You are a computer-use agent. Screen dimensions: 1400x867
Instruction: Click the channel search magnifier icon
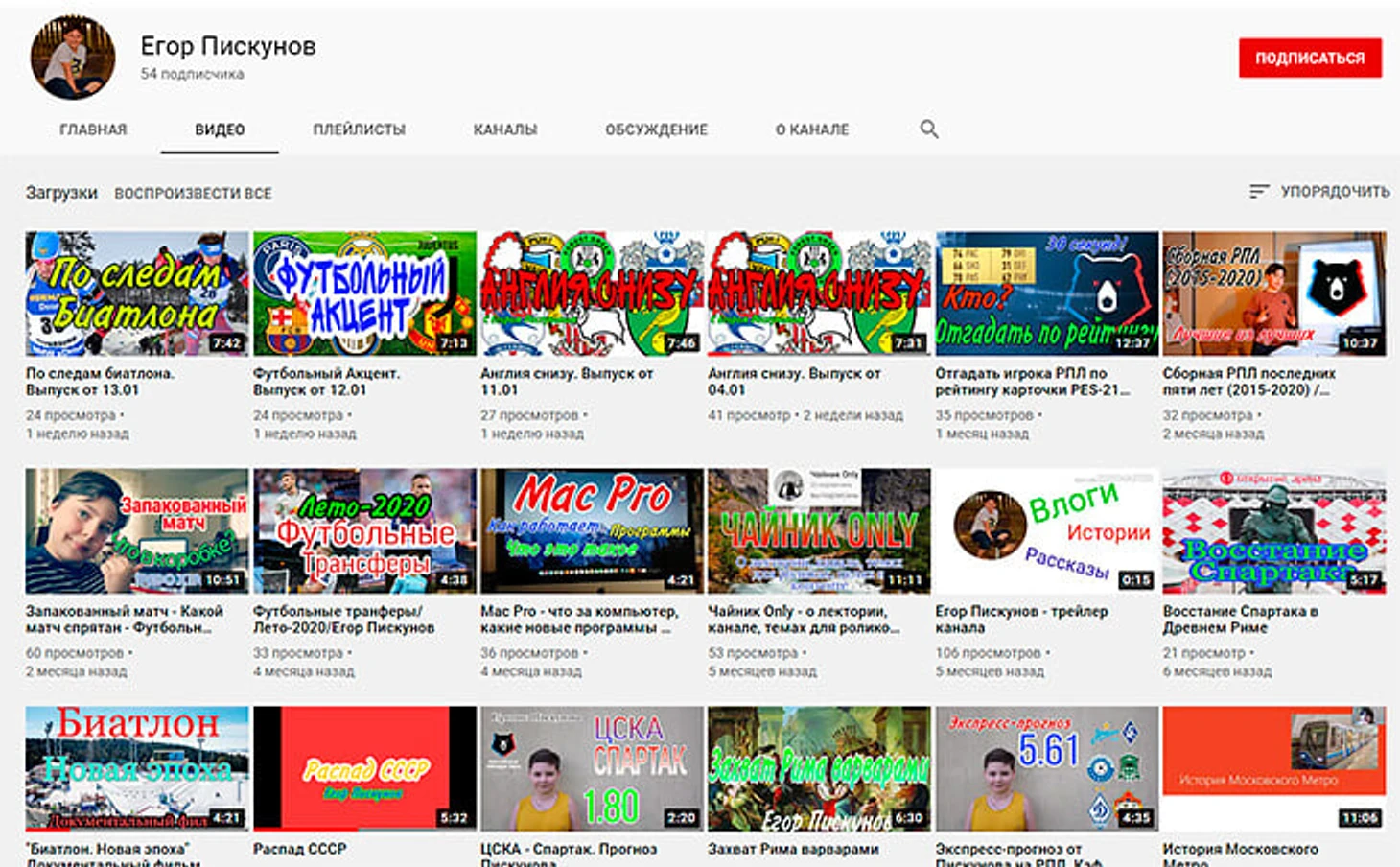[x=928, y=129]
